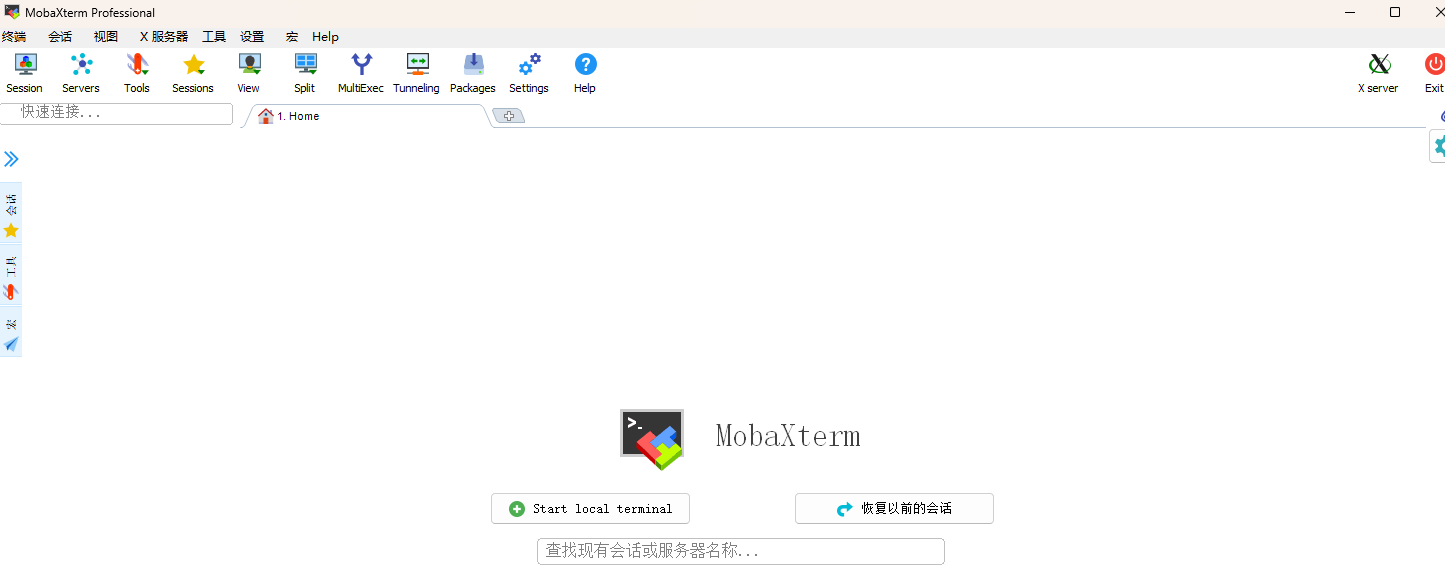The width and height of the screenshot is (1445, 583).
Task: Click Start local terminal button
Action: (x=590, y=508)
